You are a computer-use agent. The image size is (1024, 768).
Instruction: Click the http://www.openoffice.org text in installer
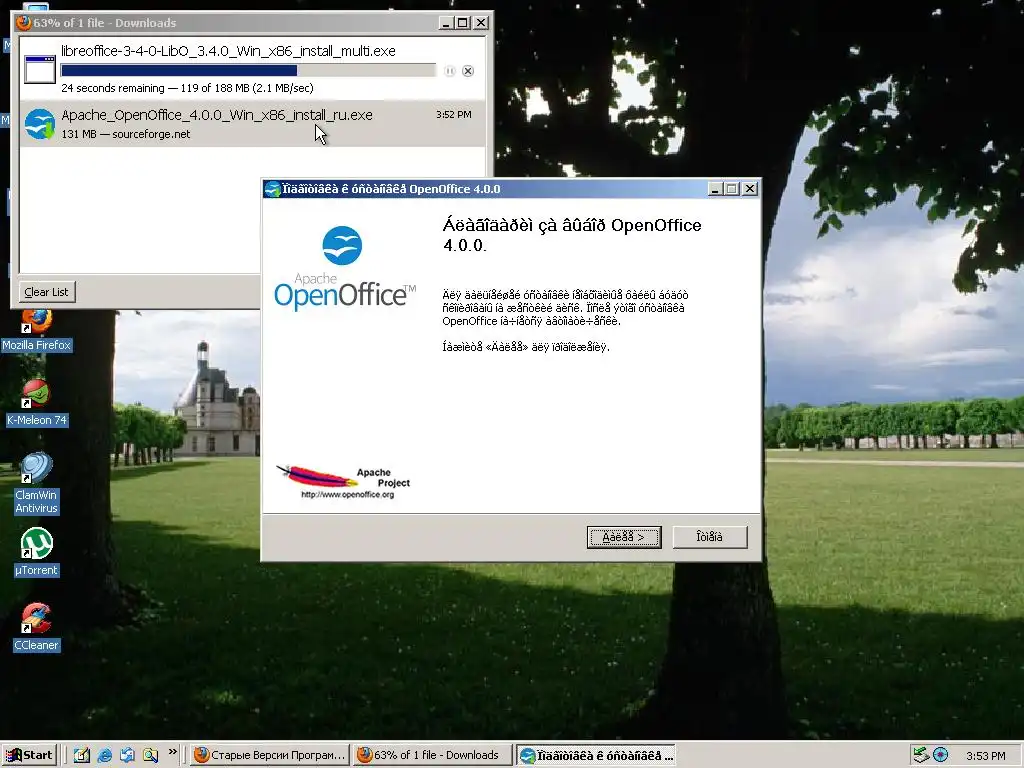pyautogui.click(x=347, y=494)
